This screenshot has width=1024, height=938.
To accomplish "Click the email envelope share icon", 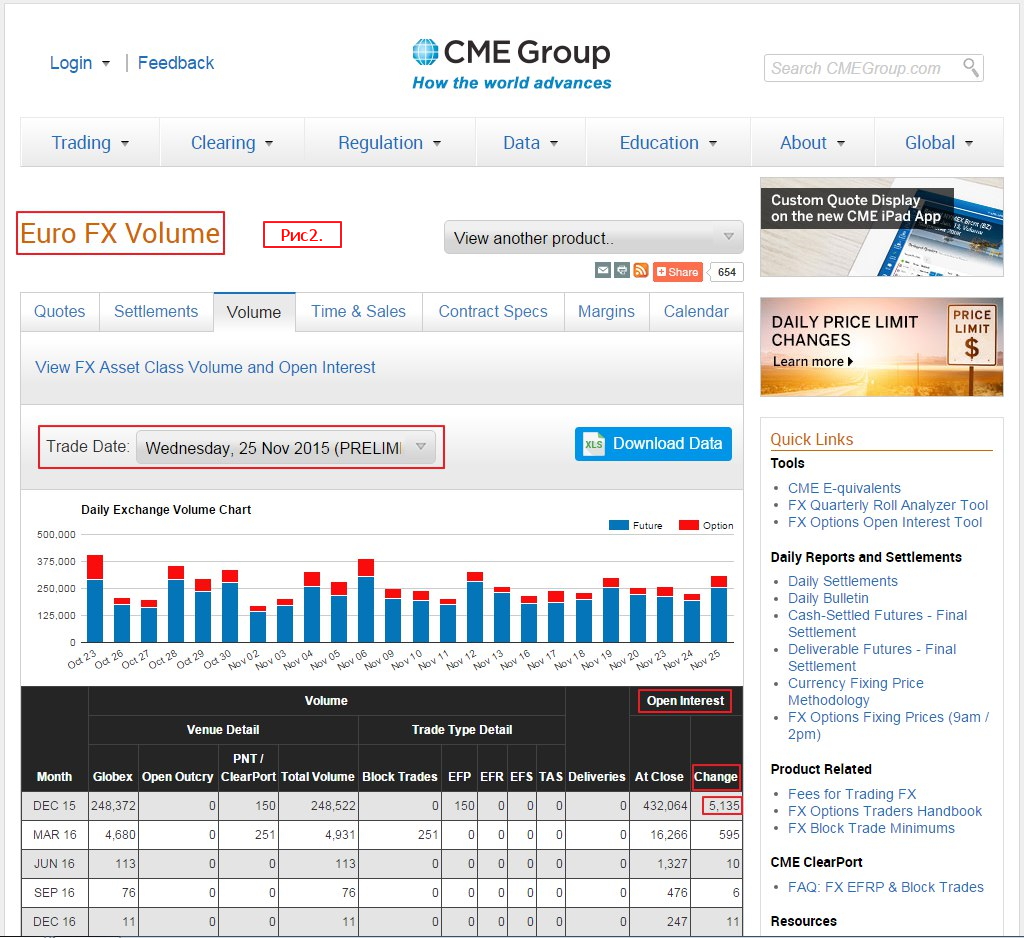I will click(603, 270).
